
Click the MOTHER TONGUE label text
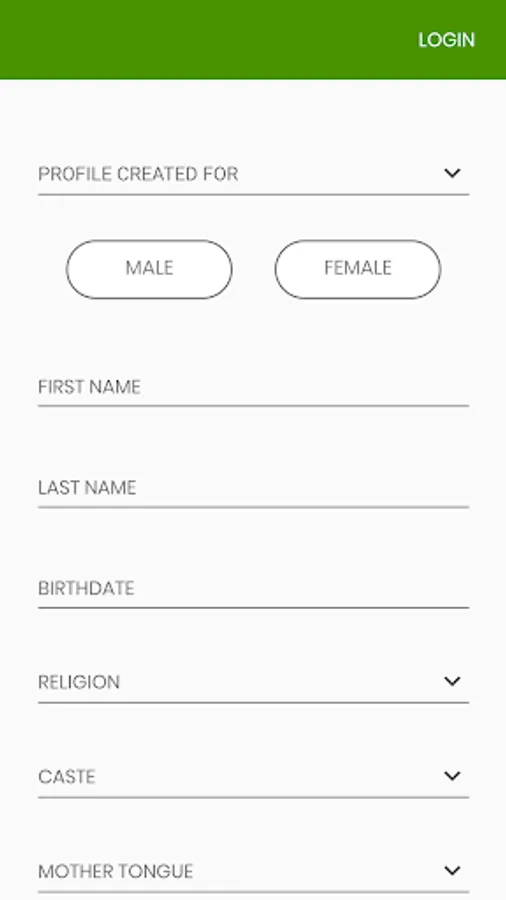(x=115, y=871)
